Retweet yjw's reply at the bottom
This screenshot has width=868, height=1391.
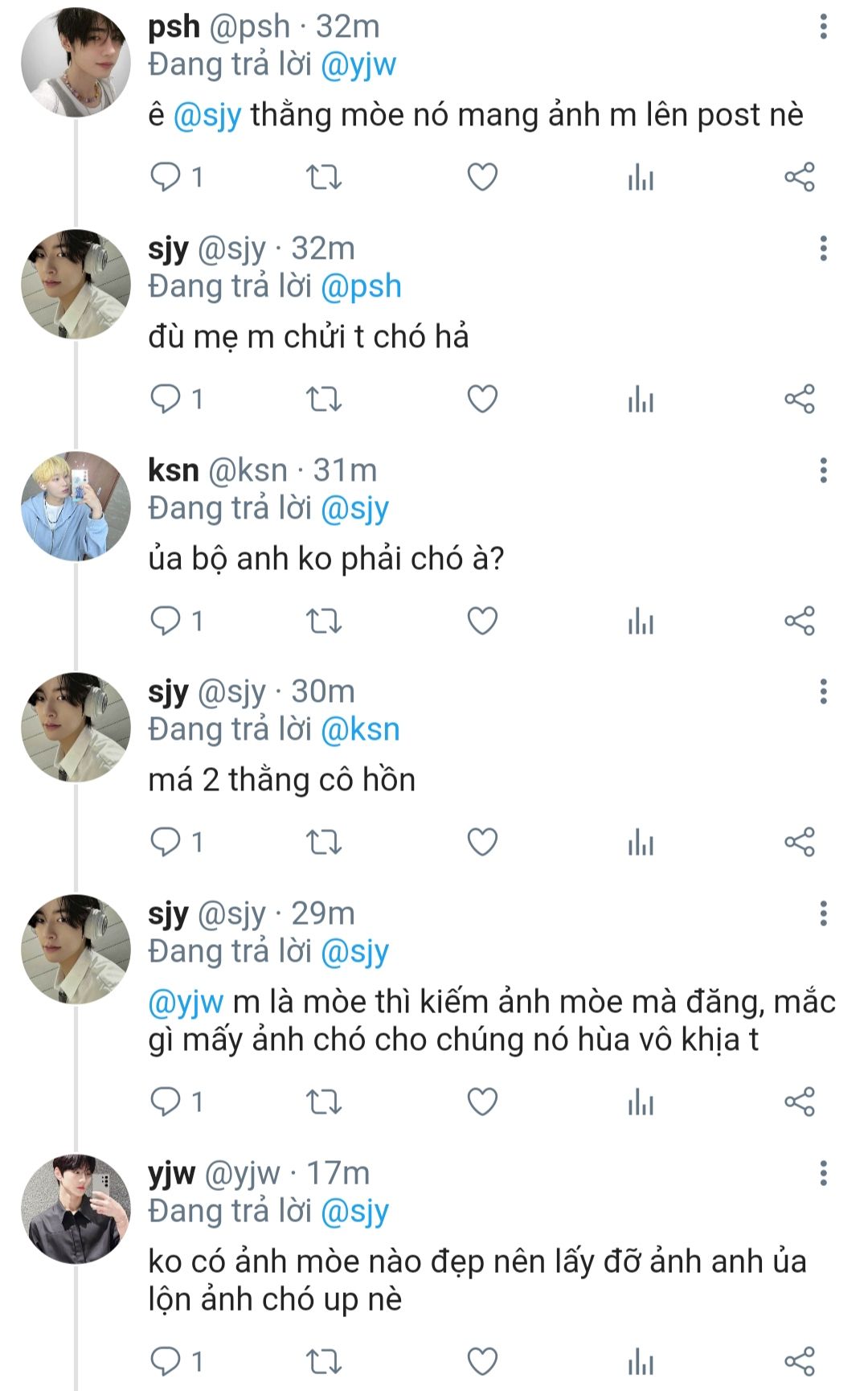324,1361
